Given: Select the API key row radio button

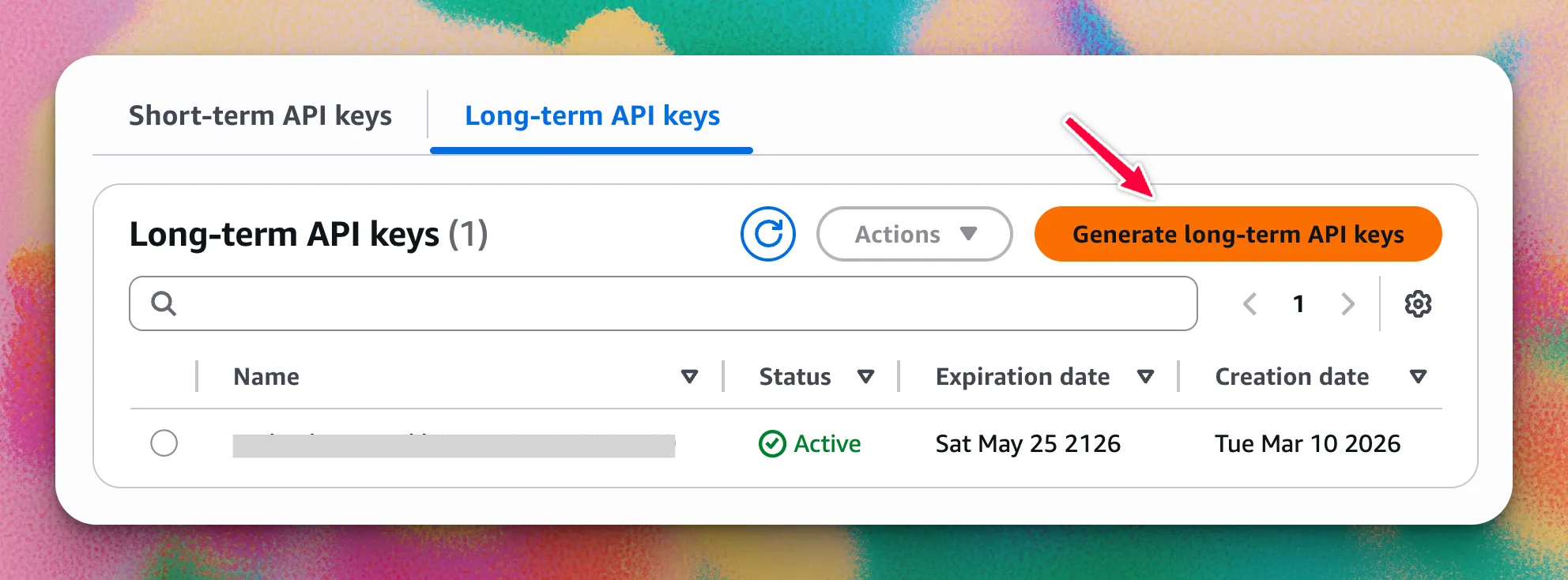Looking at the screenshot, I should coord(164,443).
